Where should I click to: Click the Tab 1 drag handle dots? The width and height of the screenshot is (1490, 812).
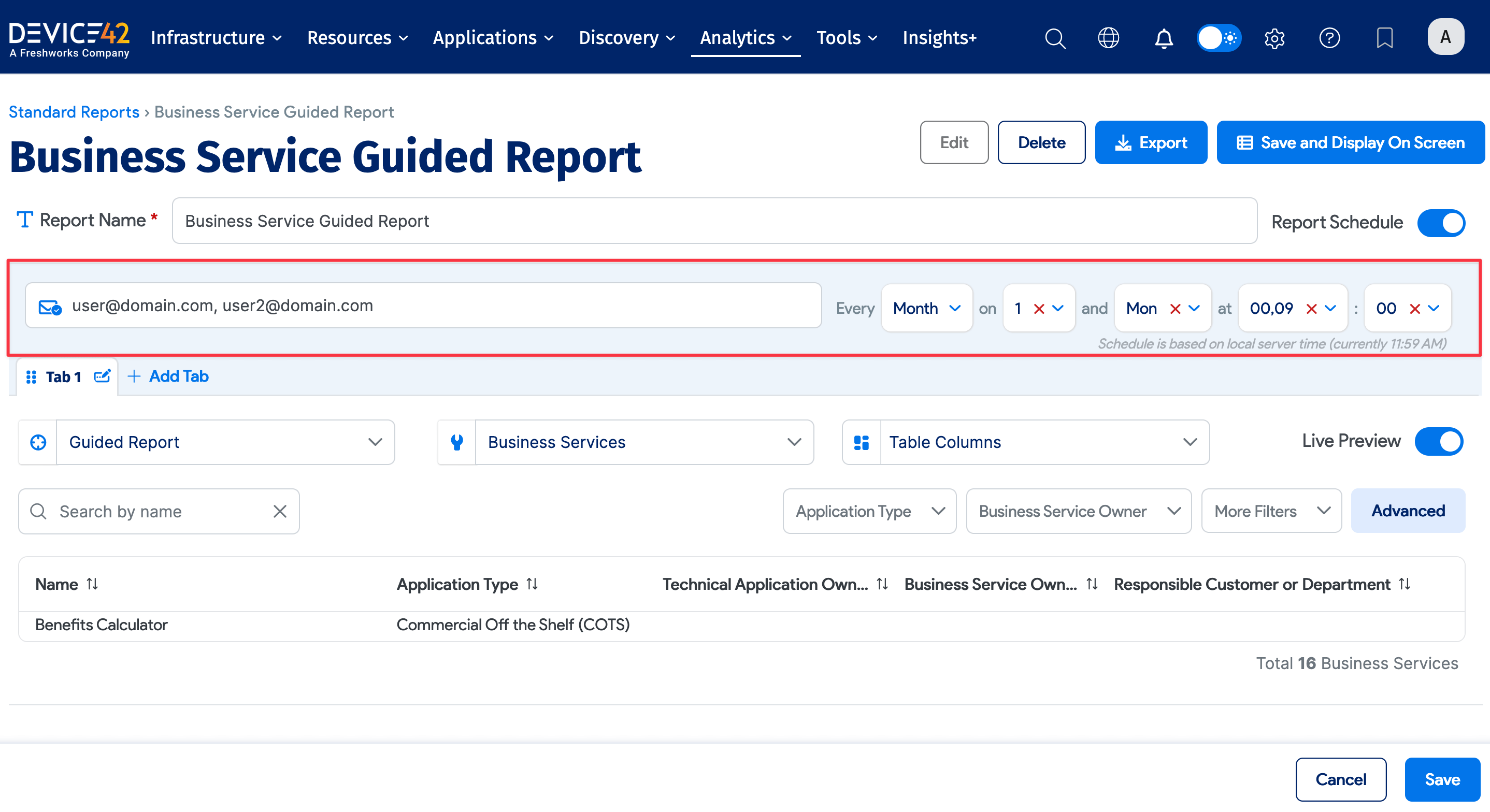coord(31,377)
